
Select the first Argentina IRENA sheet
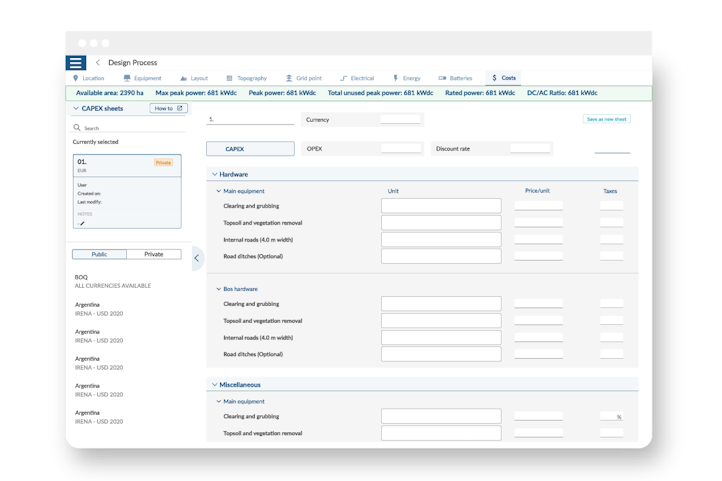(x=99, y=309)
